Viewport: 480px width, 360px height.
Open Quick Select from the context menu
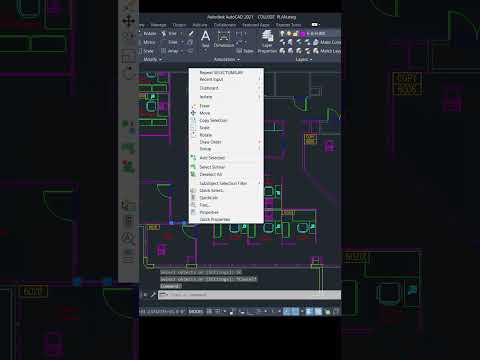pos(212,190)
